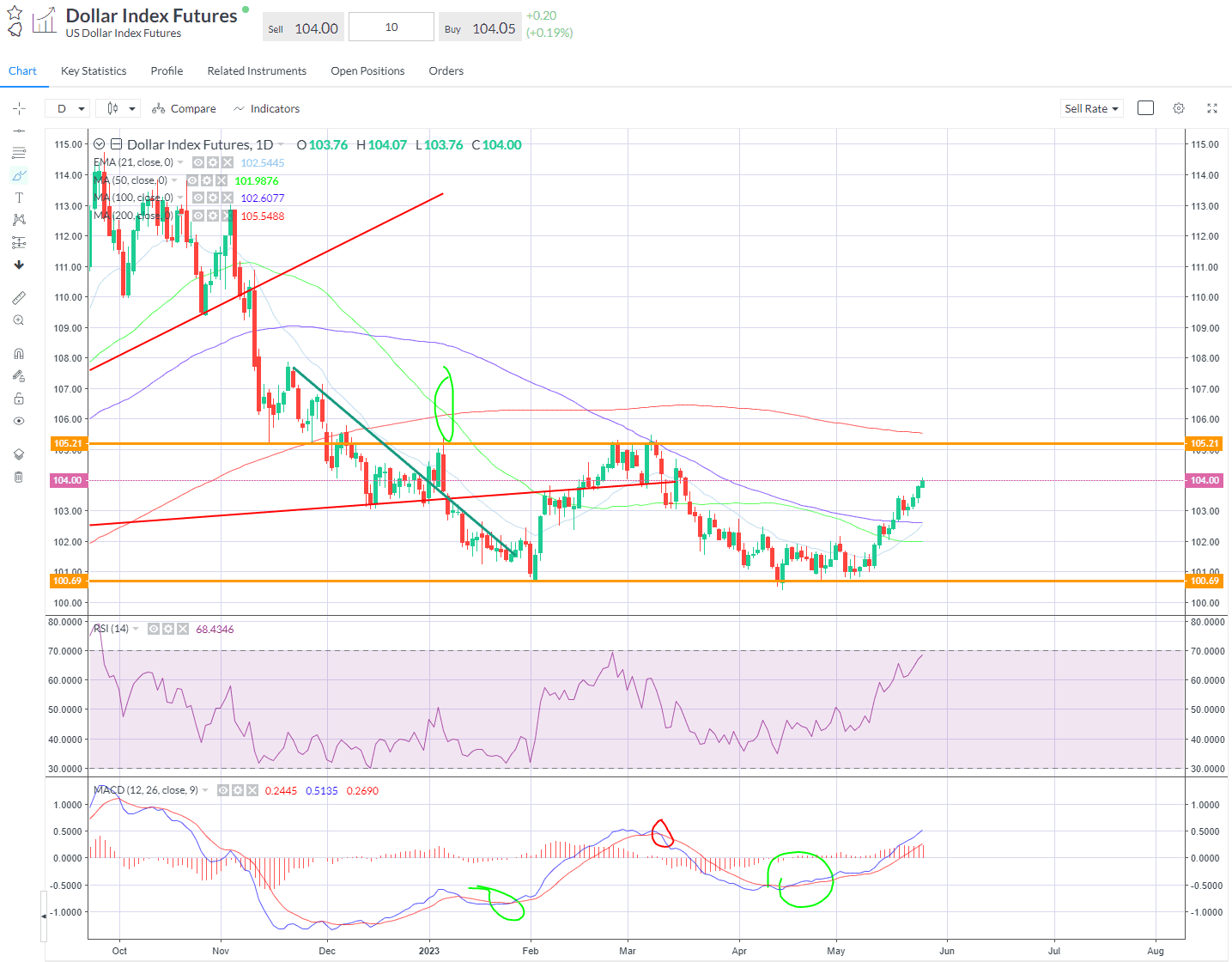Select the brush drawing tool
The height and width of the screenshot is (962, 1232).
click(x=19, y=175)
